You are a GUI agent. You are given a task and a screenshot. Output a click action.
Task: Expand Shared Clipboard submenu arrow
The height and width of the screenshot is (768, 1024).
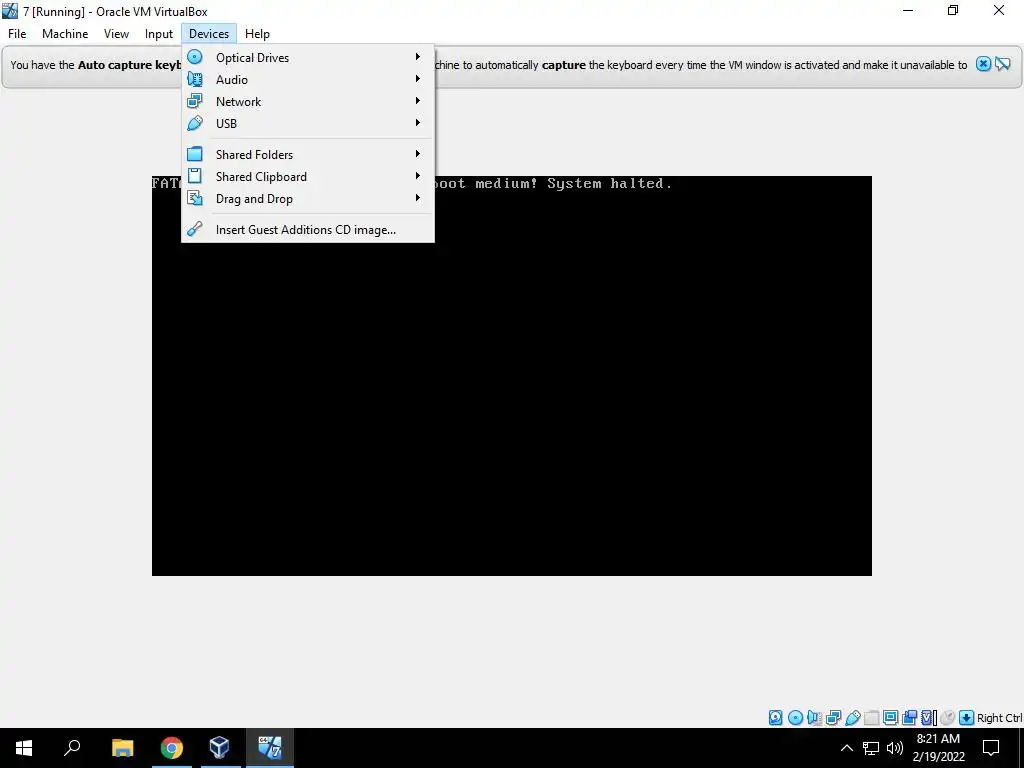(417, 176)
